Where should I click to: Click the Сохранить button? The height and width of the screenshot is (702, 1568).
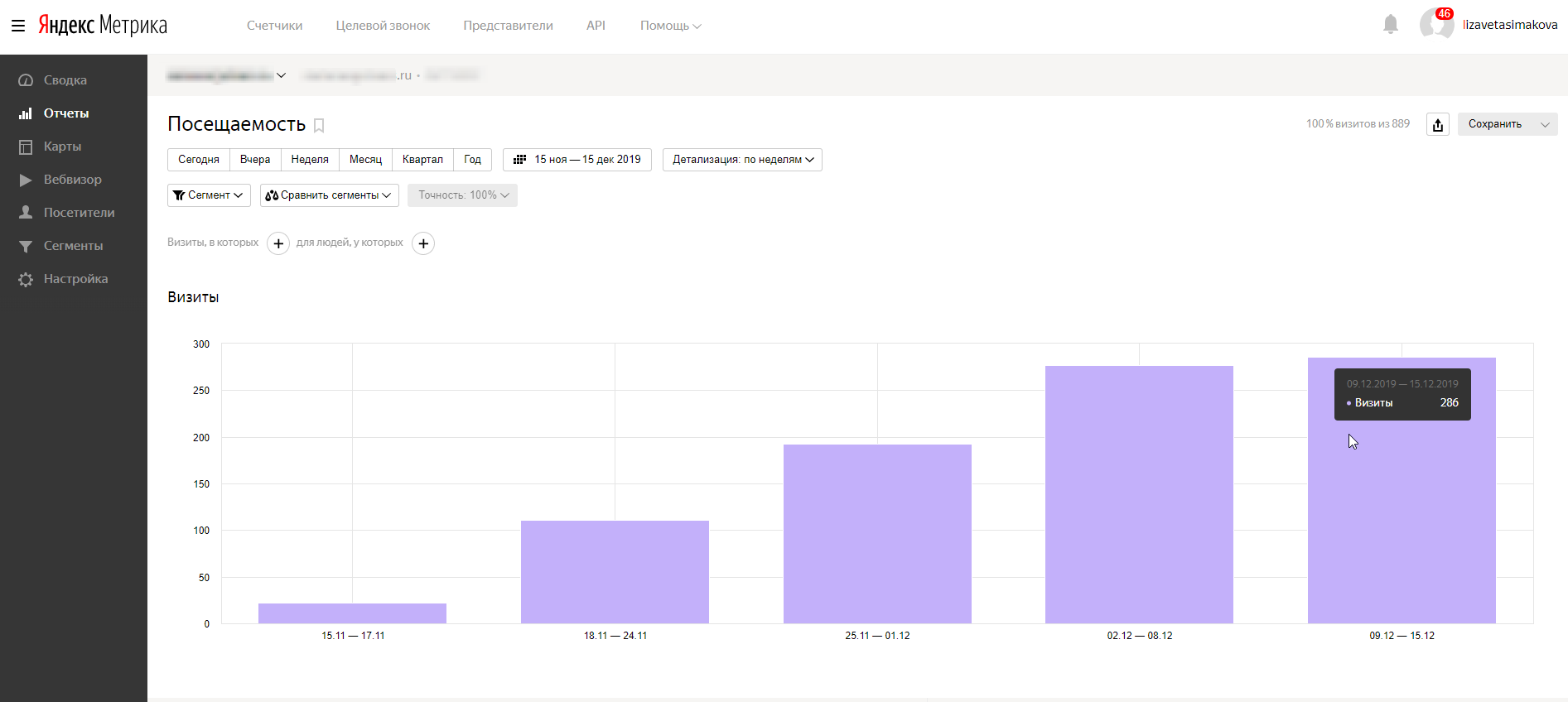coord(1495,124)
